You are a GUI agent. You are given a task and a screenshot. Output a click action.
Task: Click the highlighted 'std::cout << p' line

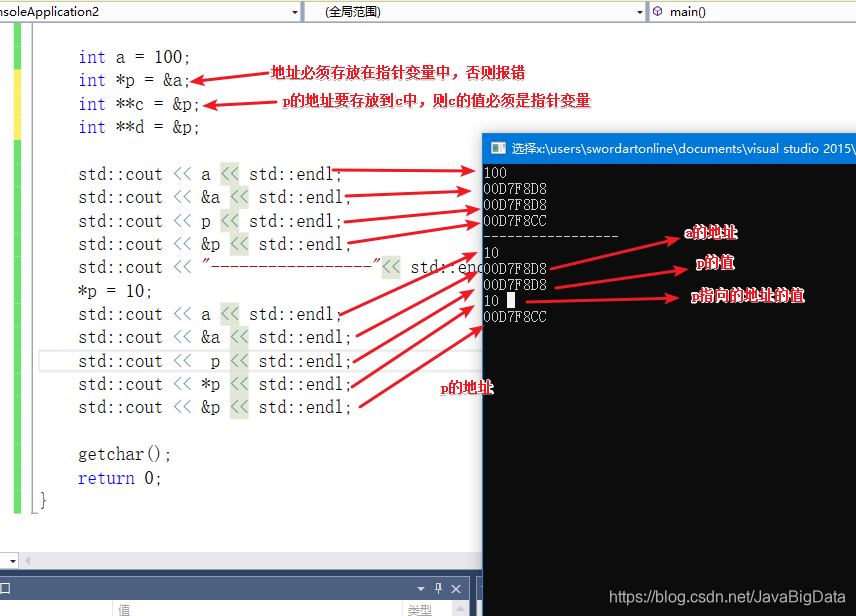(214, 362)
